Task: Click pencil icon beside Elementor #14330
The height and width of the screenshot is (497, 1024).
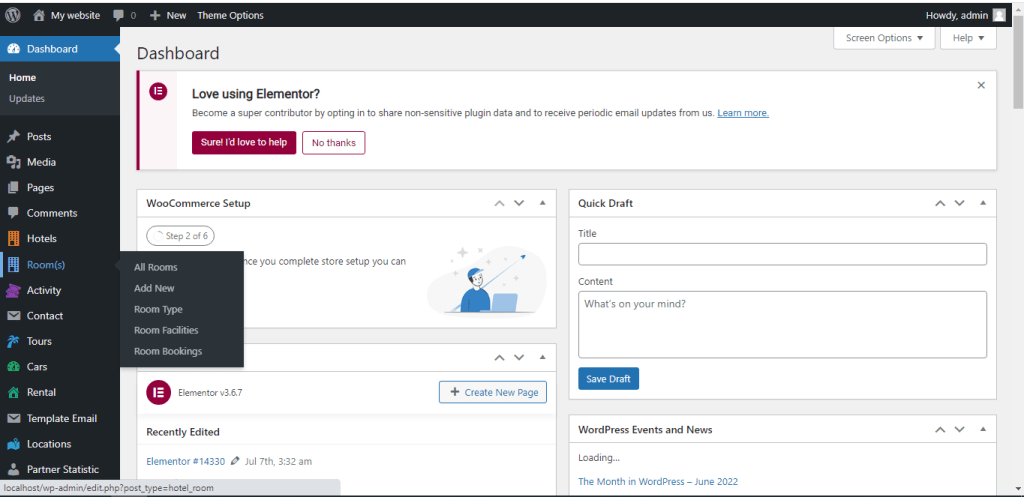Action: (235, 461)
